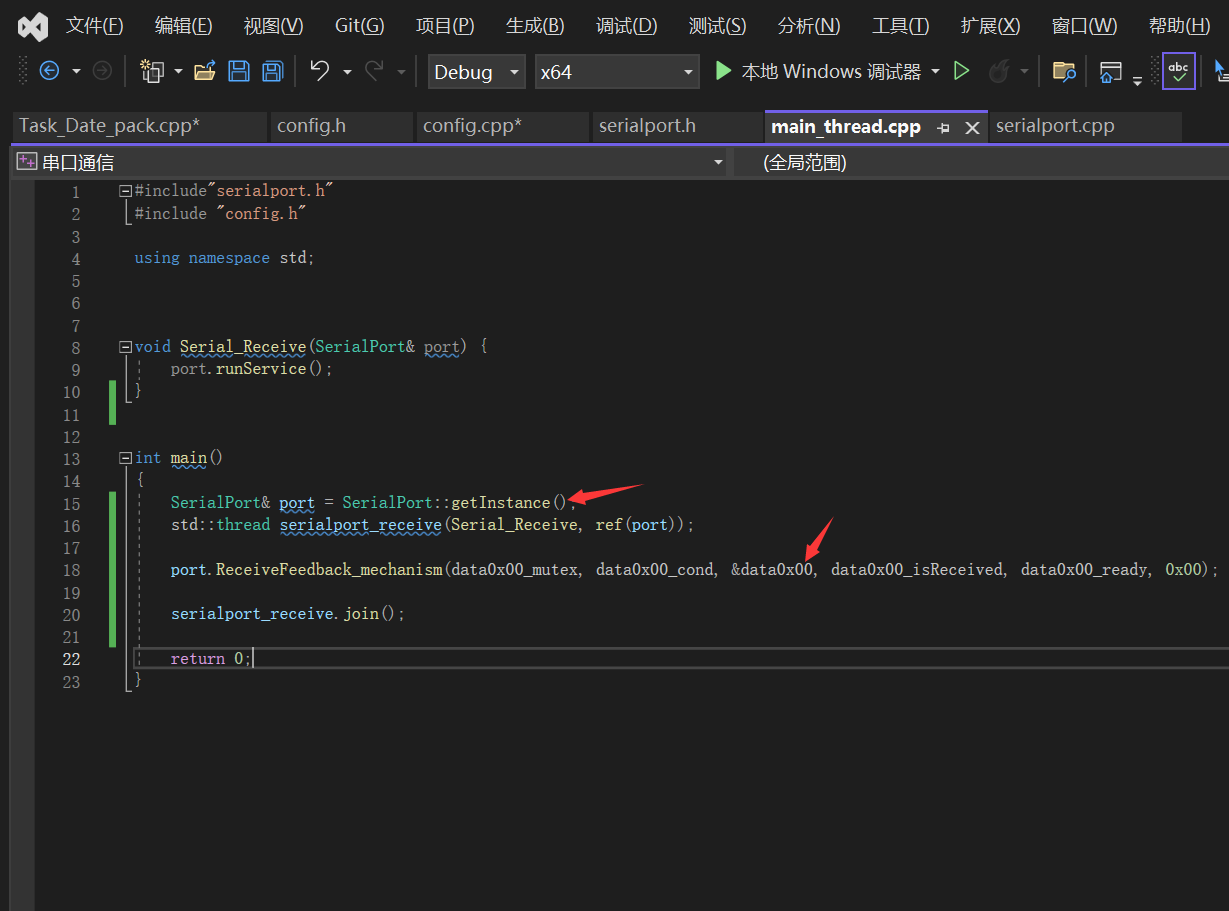The width and height of the screenshot is (1229, 911).
Task: Click the window layout icon in the toolbar
Action: [1110, 72]
